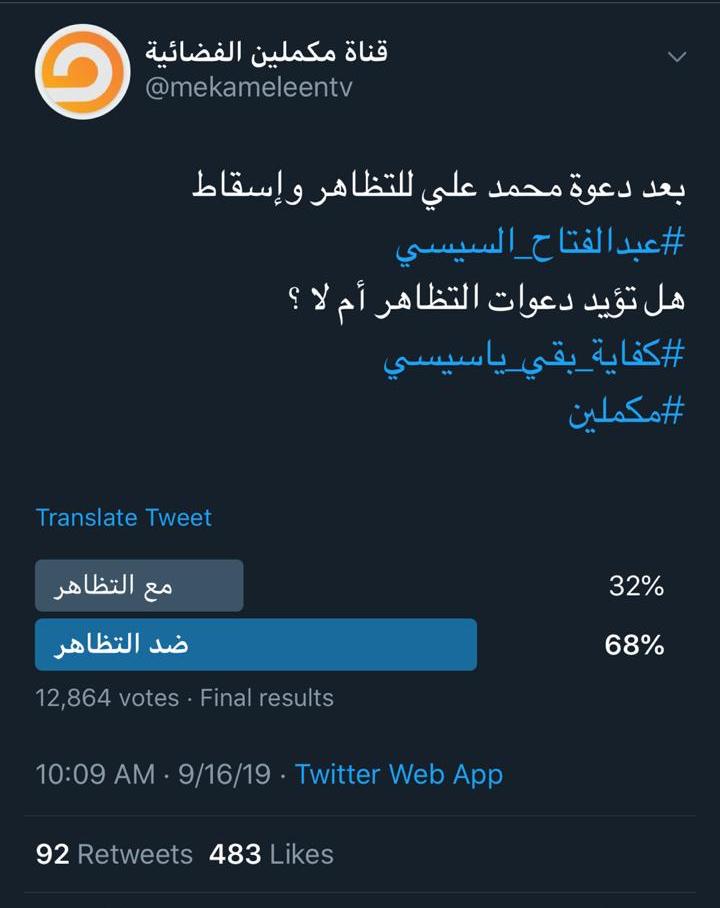Image resolution: width=720 pixels, height=908 pixels.
Task: Click the 9/16/19 date
Action: pos(224,774)
